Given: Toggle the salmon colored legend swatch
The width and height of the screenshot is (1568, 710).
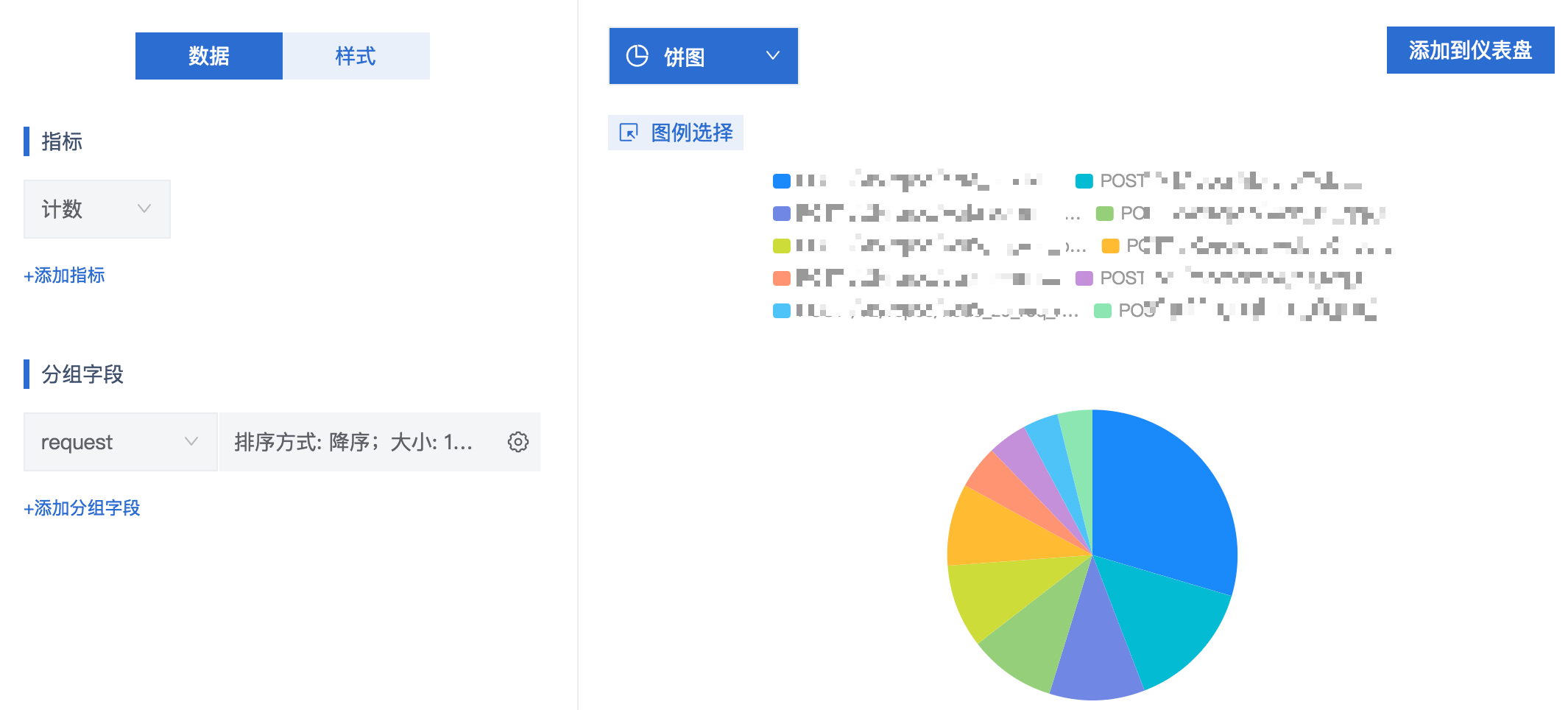Looking at the screenshot, I should pos(781,278).
